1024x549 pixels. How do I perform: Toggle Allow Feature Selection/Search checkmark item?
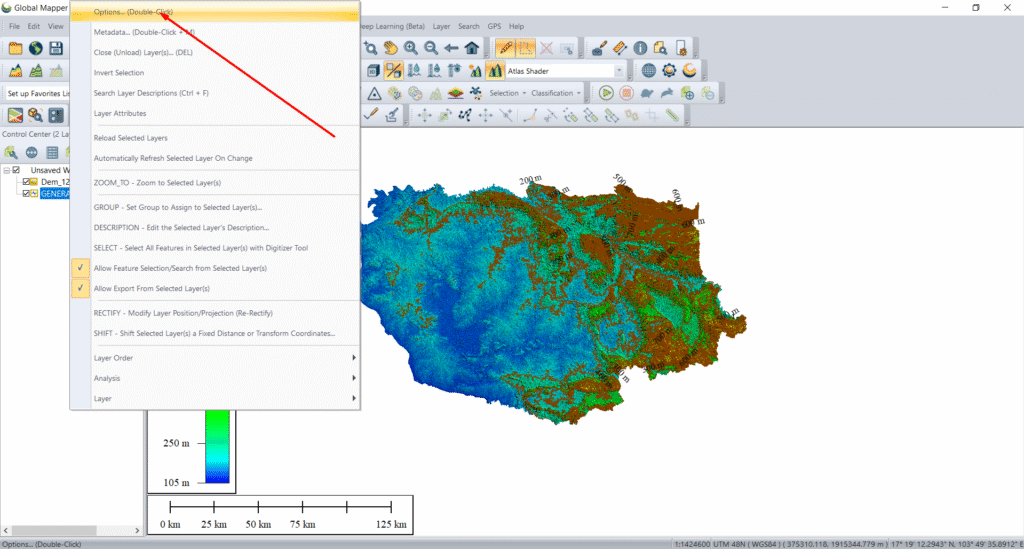coord(180,268)
